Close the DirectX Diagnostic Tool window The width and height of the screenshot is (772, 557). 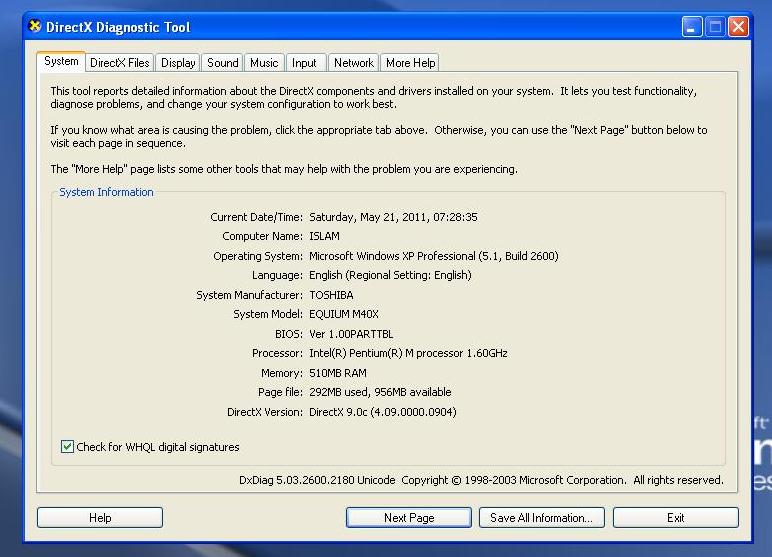pyautogui.click(x=739, y=27)
